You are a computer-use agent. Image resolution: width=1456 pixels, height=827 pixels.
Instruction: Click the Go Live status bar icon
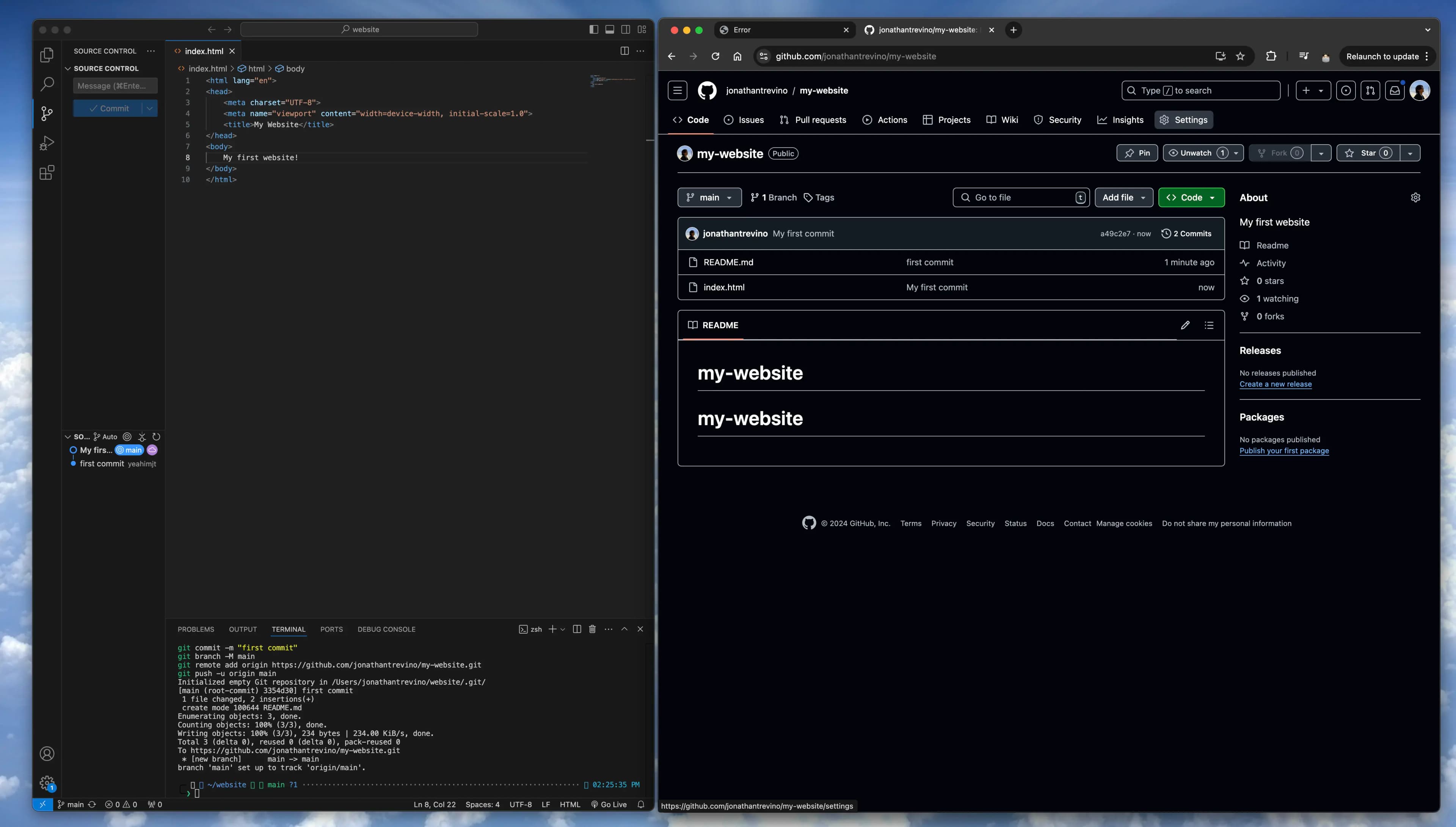click(x=608, y=804)
